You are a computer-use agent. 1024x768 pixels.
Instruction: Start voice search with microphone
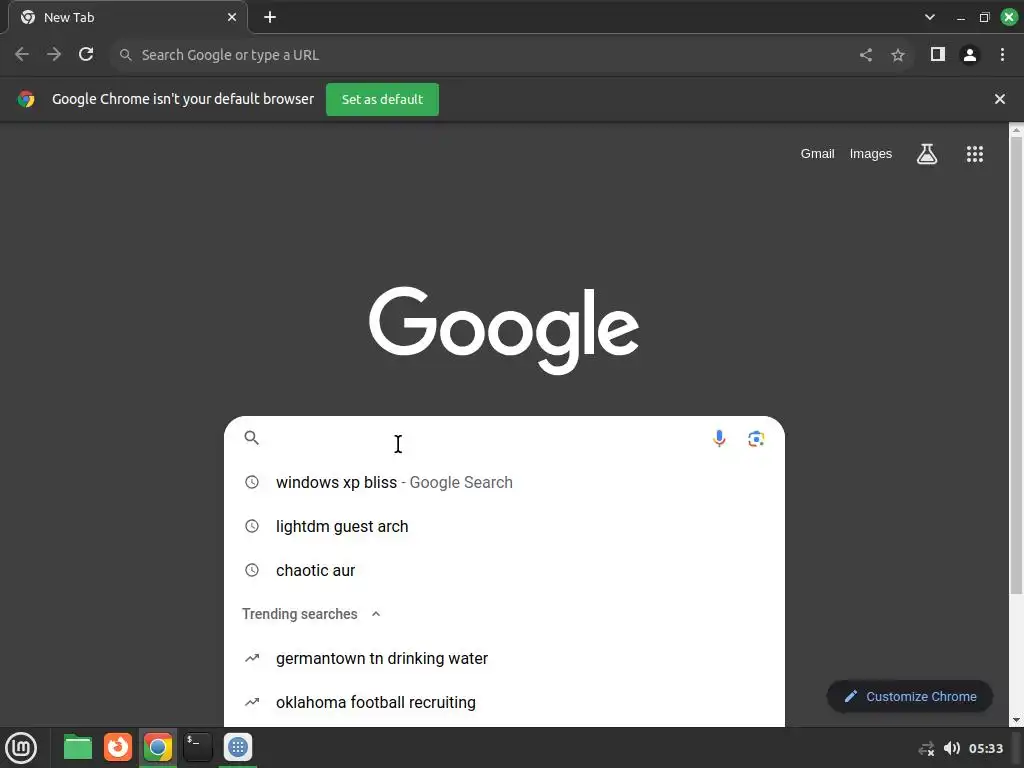[719, 438]
